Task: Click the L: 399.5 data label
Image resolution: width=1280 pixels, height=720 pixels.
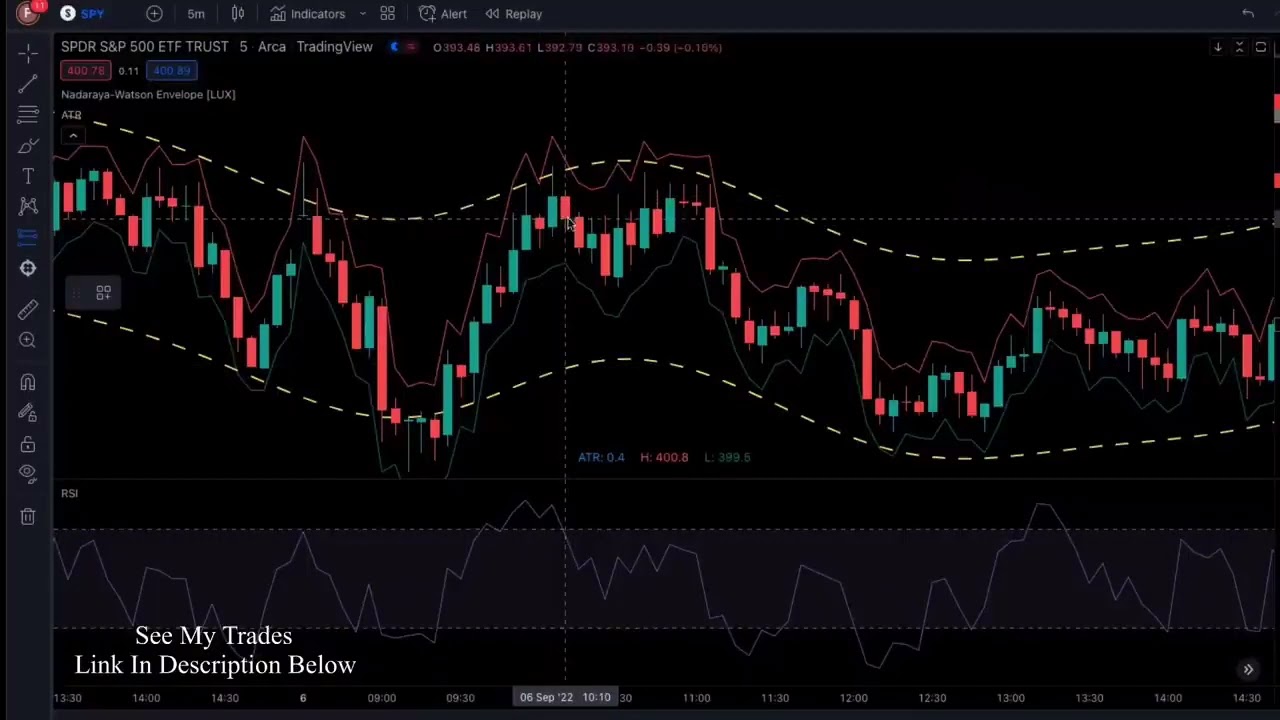Action: 727,457
